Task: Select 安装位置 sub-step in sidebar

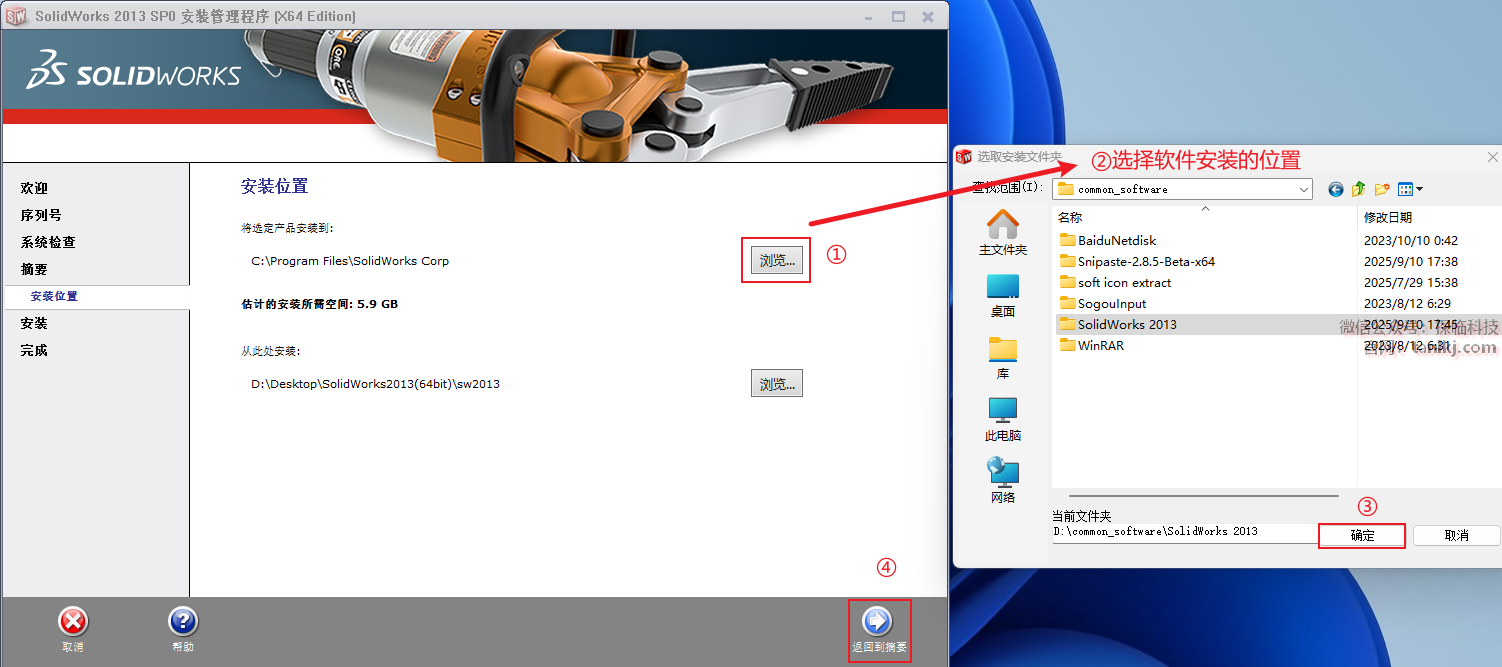Action: (54, 296)
